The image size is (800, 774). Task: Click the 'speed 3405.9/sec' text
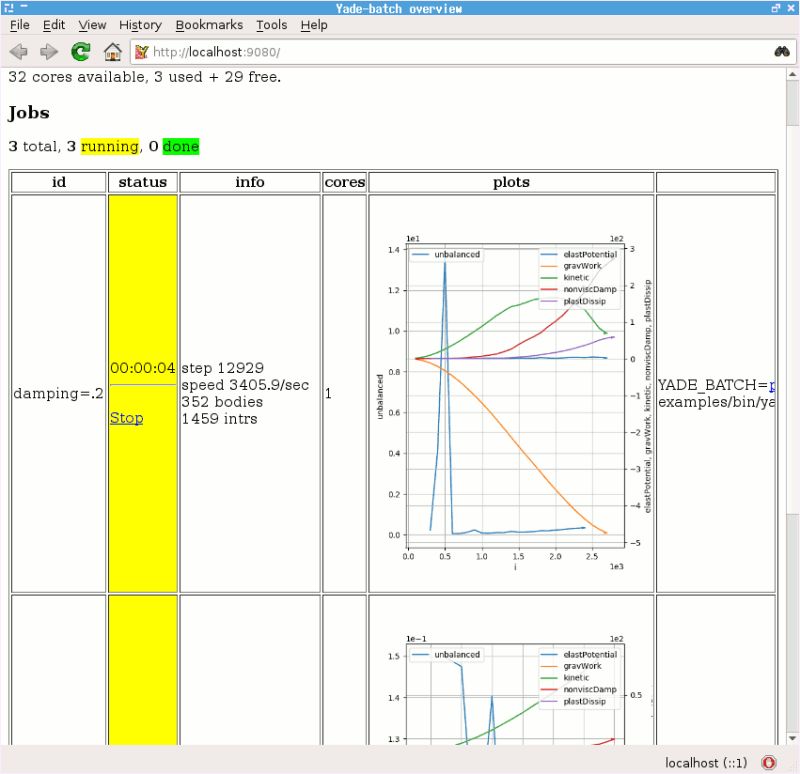pyautogui.click(x=245, y=385)
